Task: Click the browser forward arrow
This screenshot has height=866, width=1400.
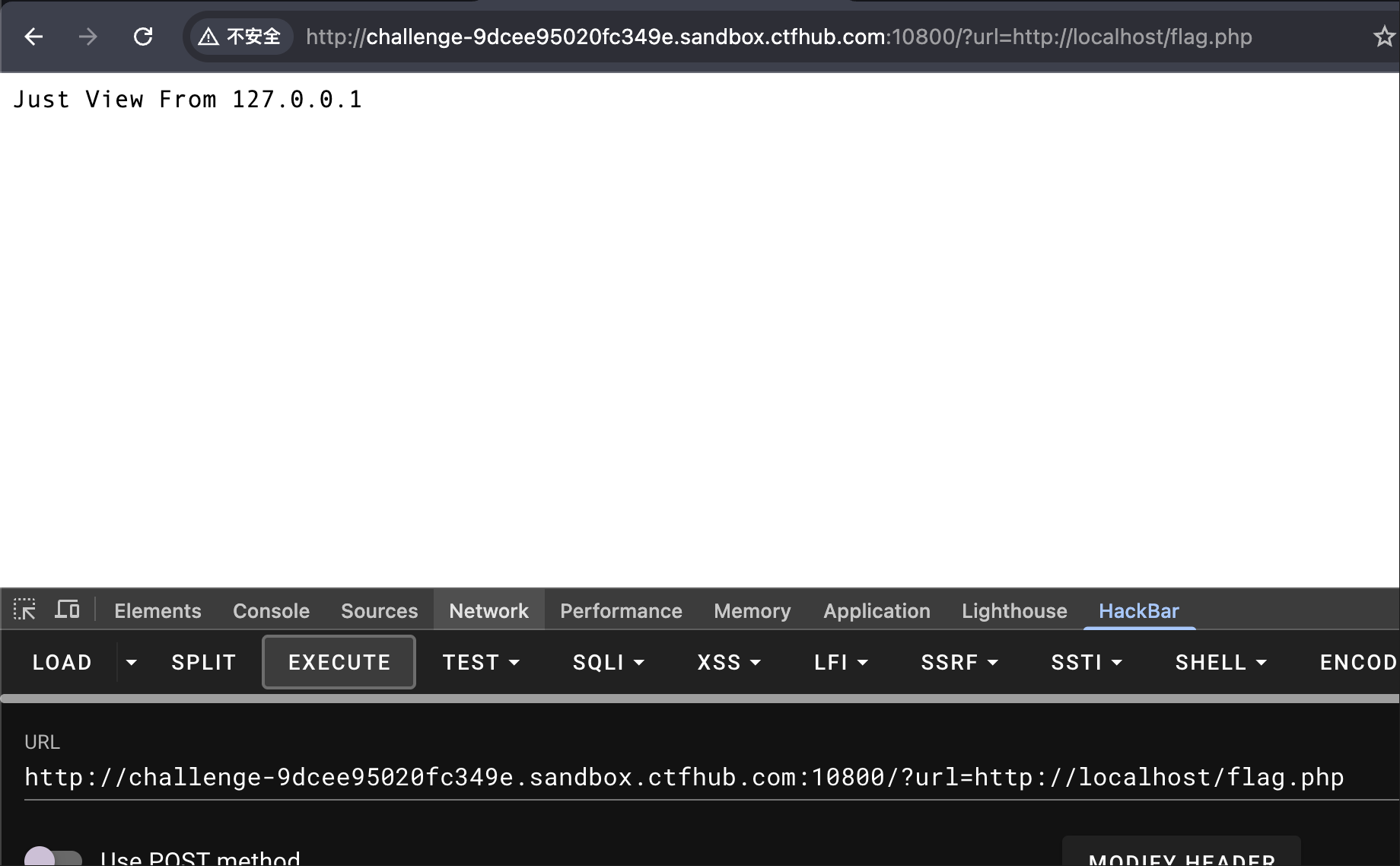Action: (x=88, y=37)
